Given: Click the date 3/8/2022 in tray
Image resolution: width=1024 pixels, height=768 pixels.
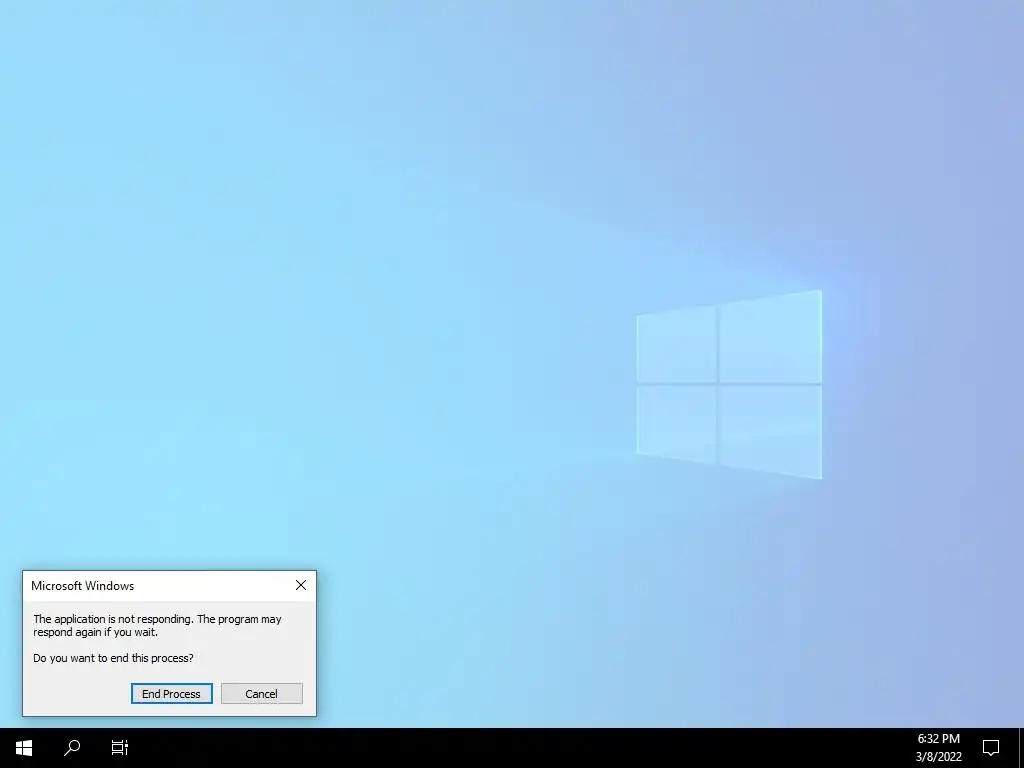Looking at the screenshot, I should [938, 757].
